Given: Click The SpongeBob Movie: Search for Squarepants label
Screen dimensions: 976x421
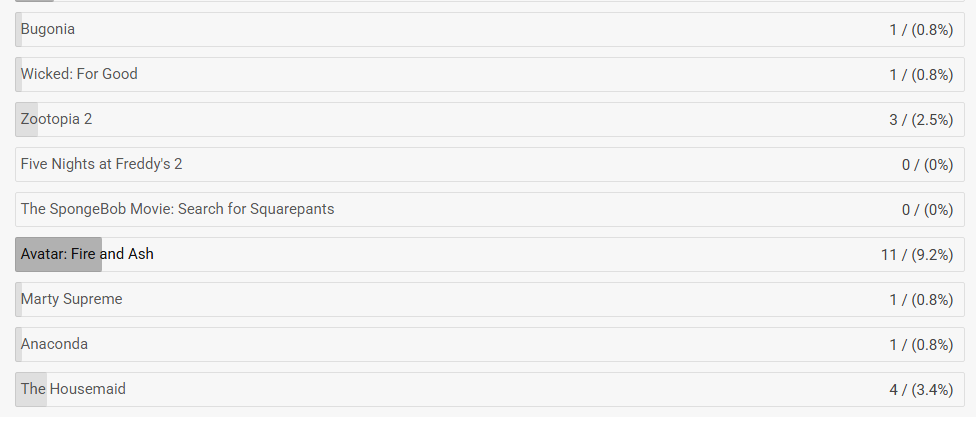Looking at the screenshot, I should tap(177, 209).
